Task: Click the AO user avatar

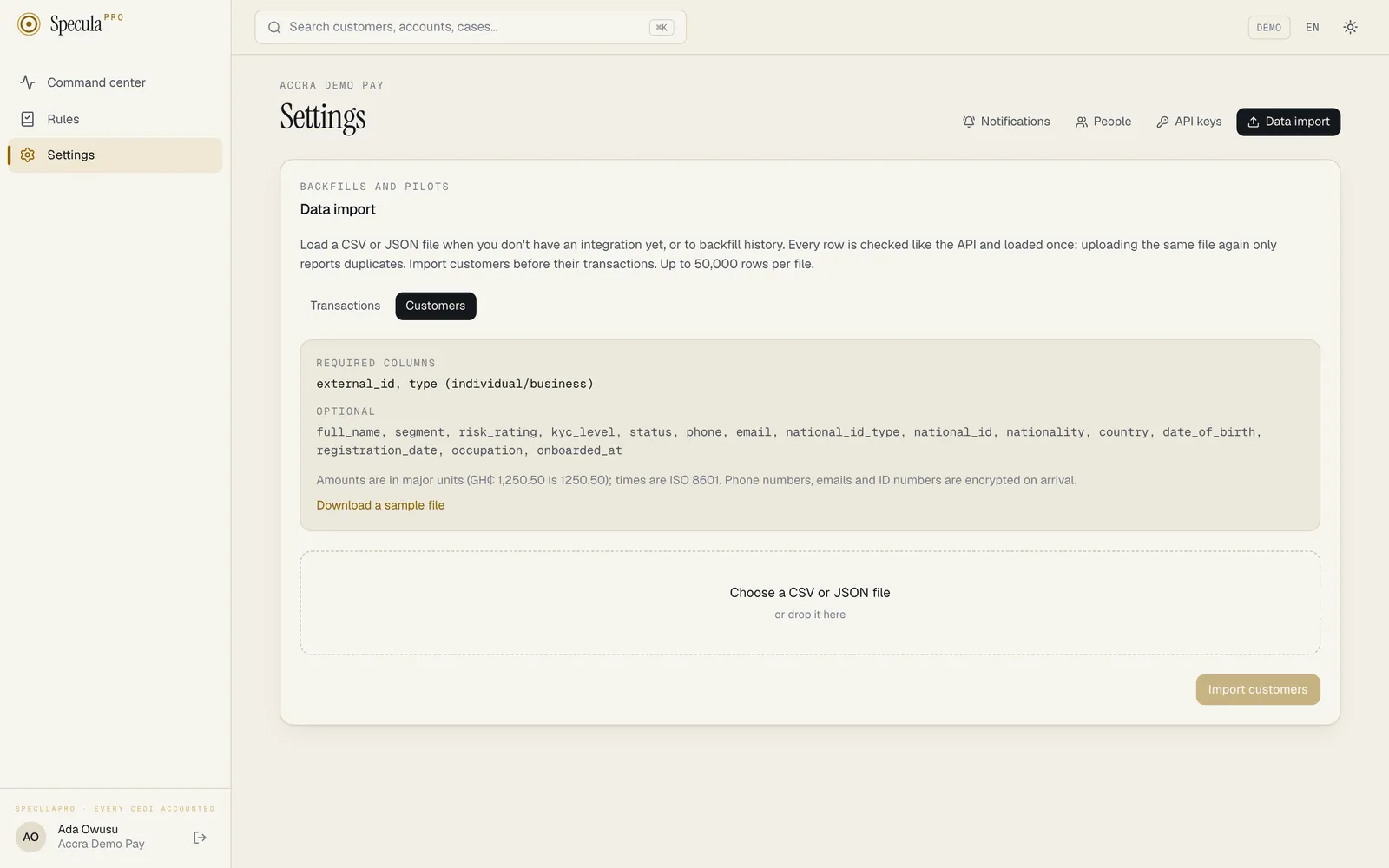Action: tap(31, 838)
